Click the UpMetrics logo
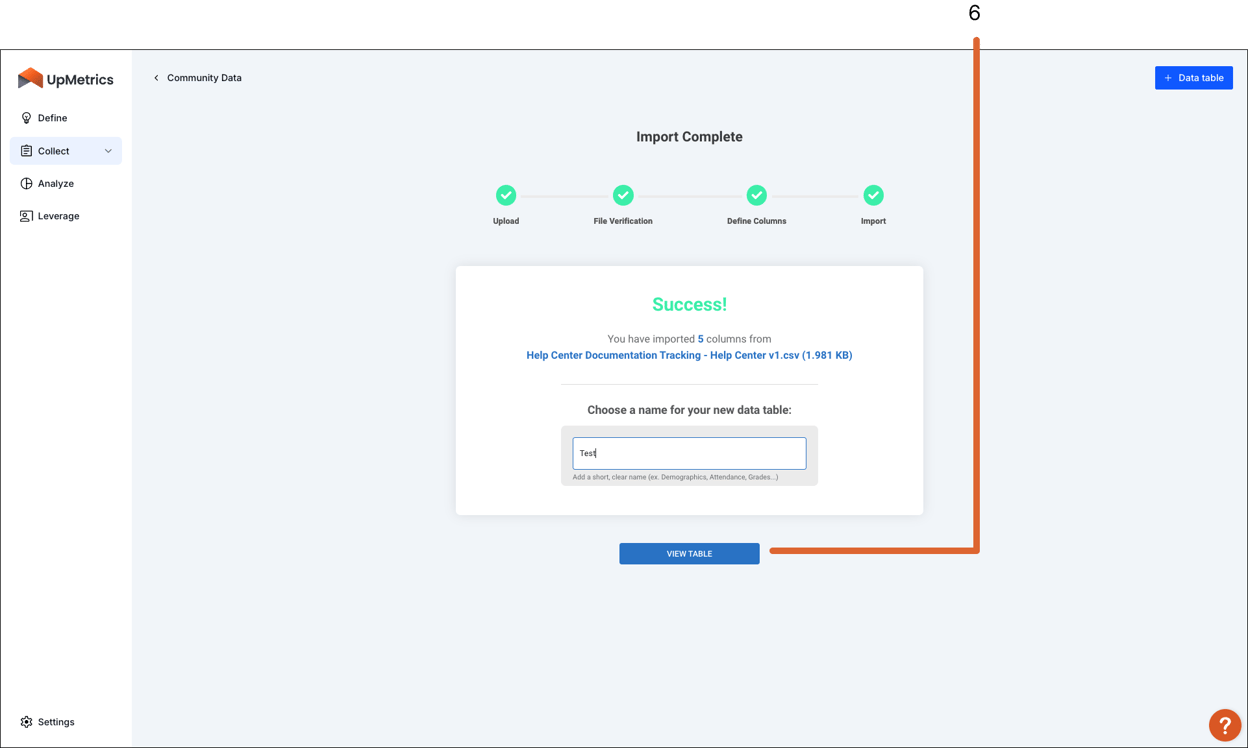The width and height of the screenshot is (1248, 748). 66,78
